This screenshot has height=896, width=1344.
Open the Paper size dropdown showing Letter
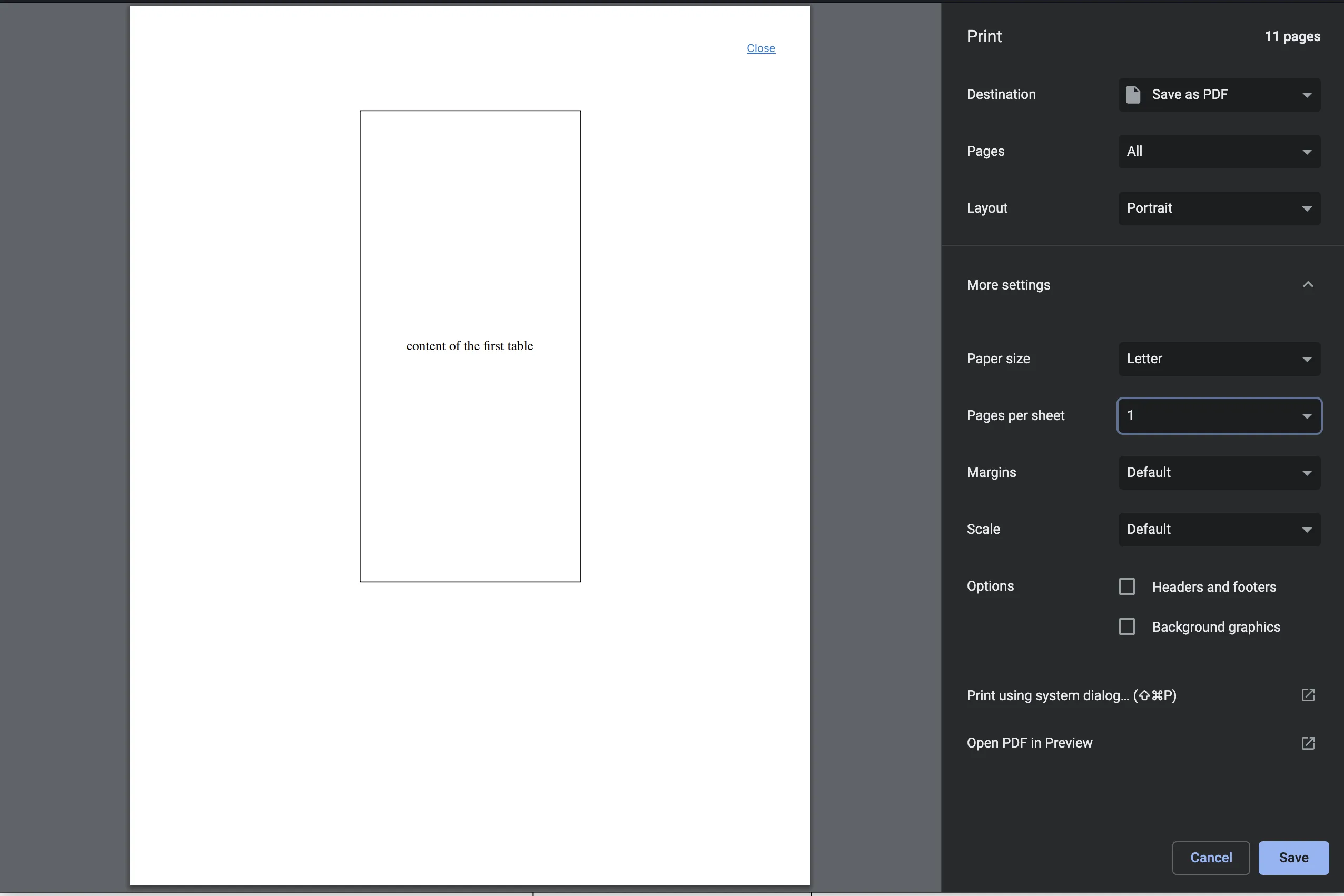1219,359
